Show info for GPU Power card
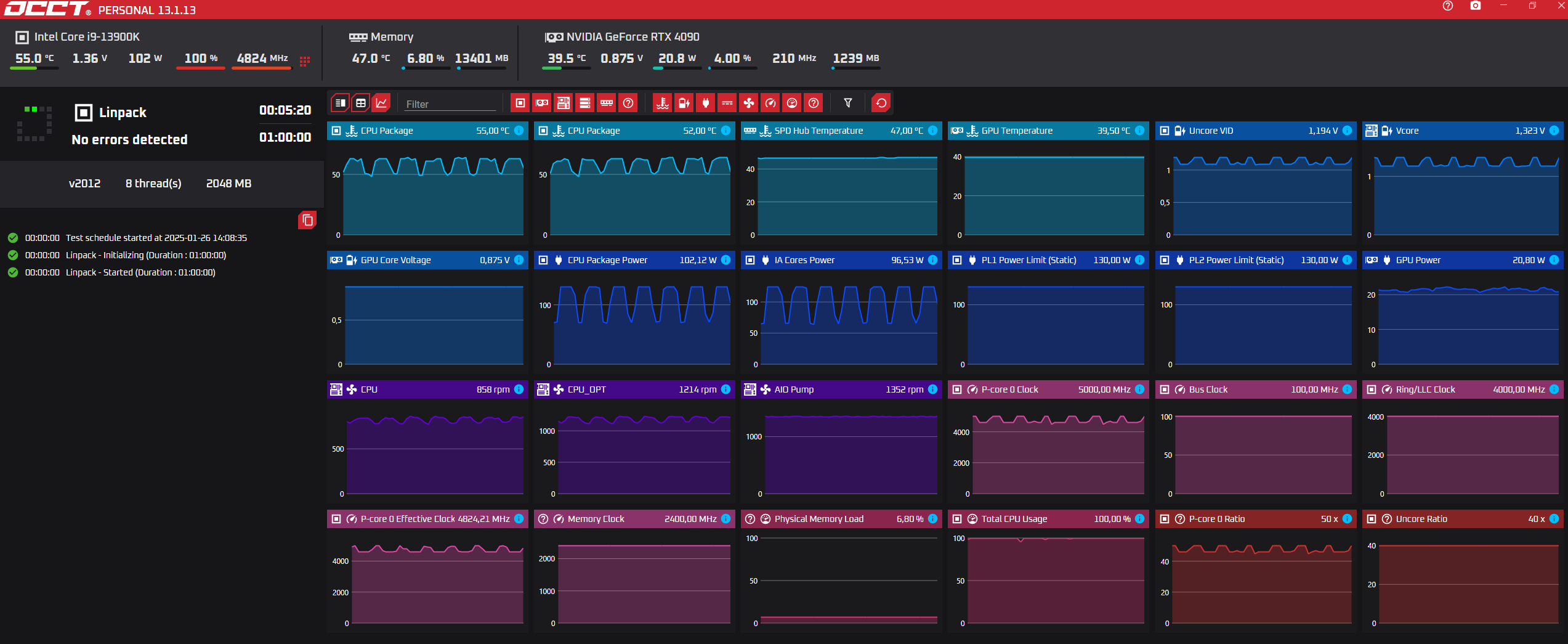 pos(1554,260)
